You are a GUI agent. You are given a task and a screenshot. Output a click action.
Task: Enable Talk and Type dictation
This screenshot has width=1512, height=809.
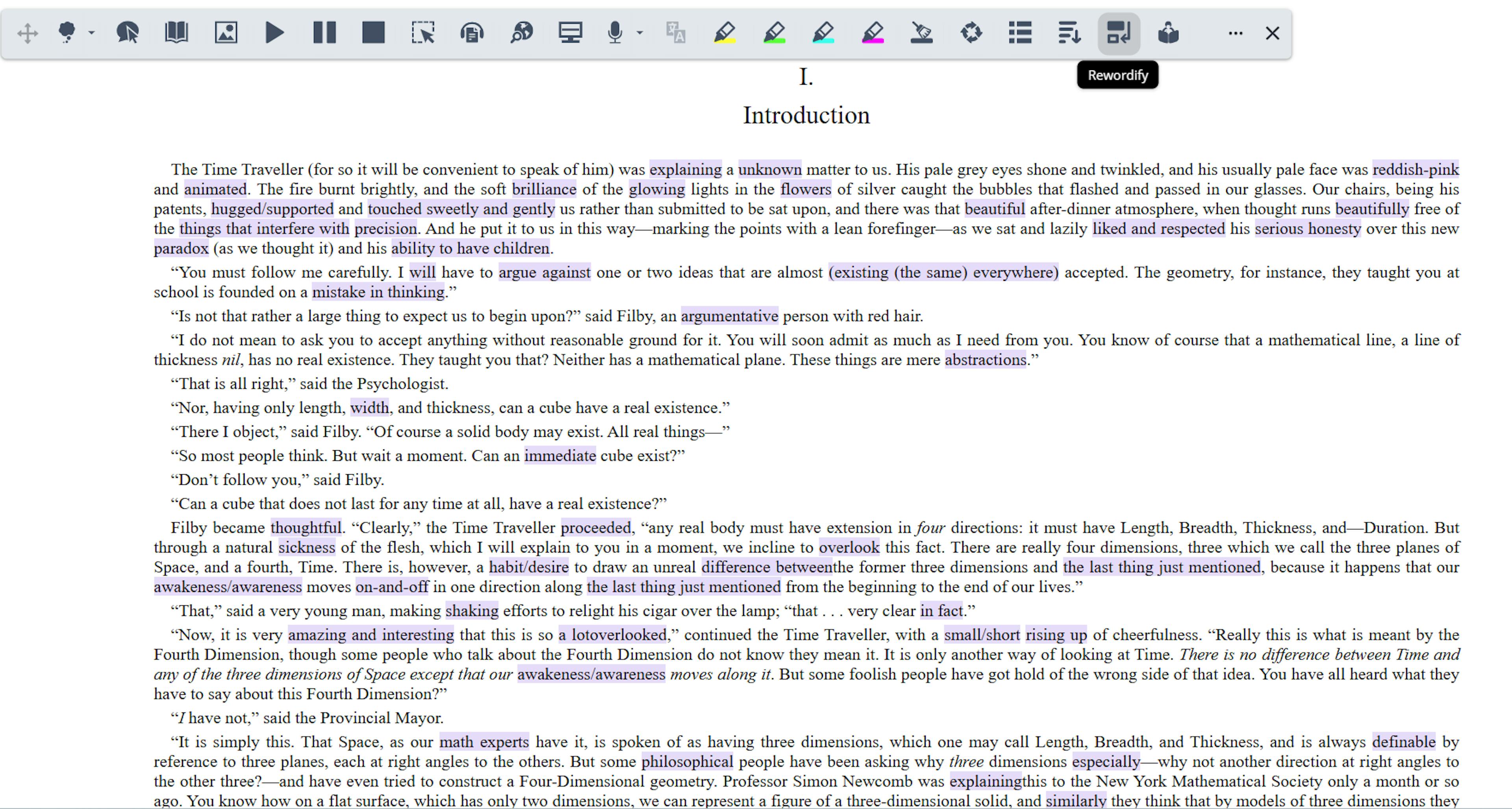(x=614, y=33)
